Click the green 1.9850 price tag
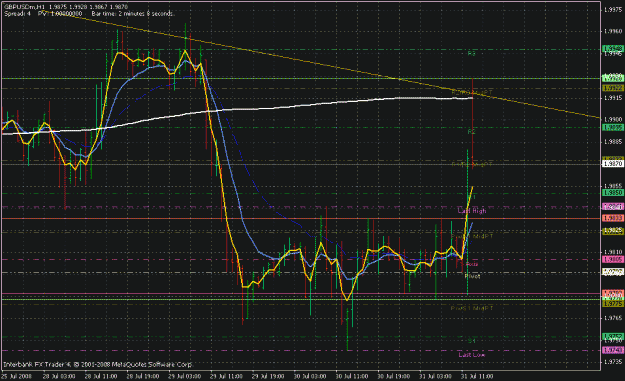This screenshot has height=381, width=625. (x=613, y=193)
